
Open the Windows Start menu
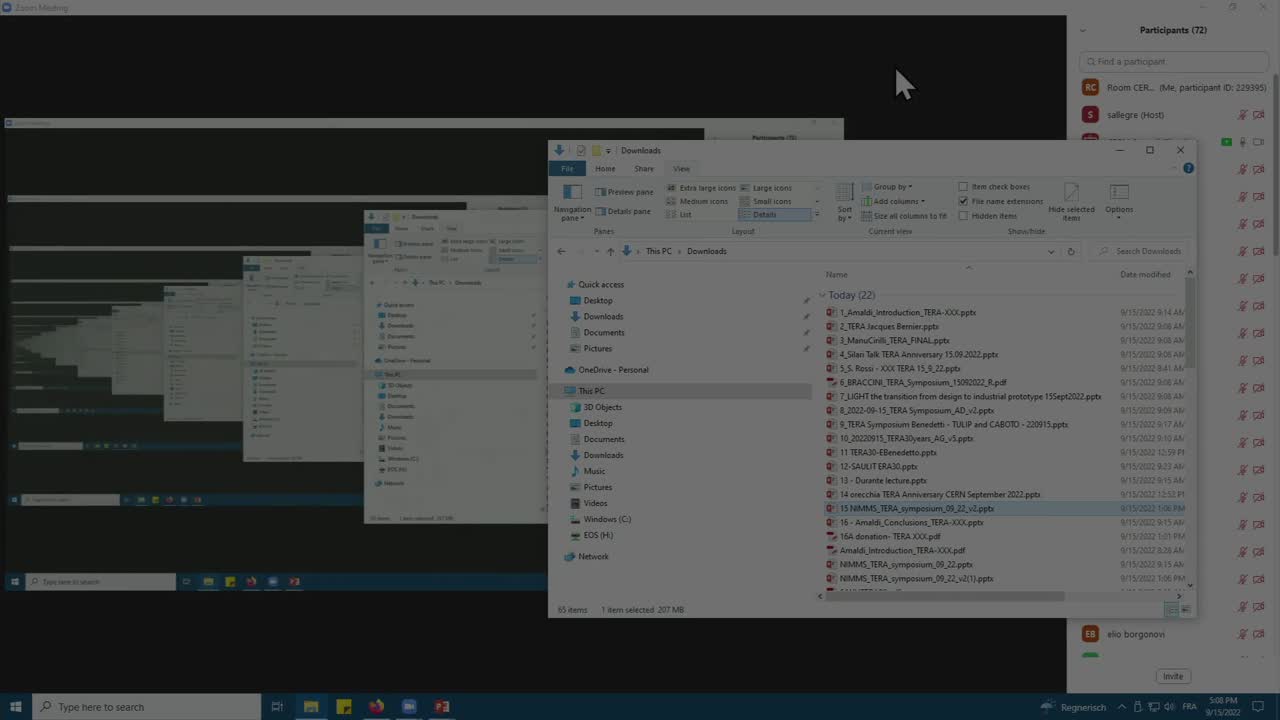point(15,707)
